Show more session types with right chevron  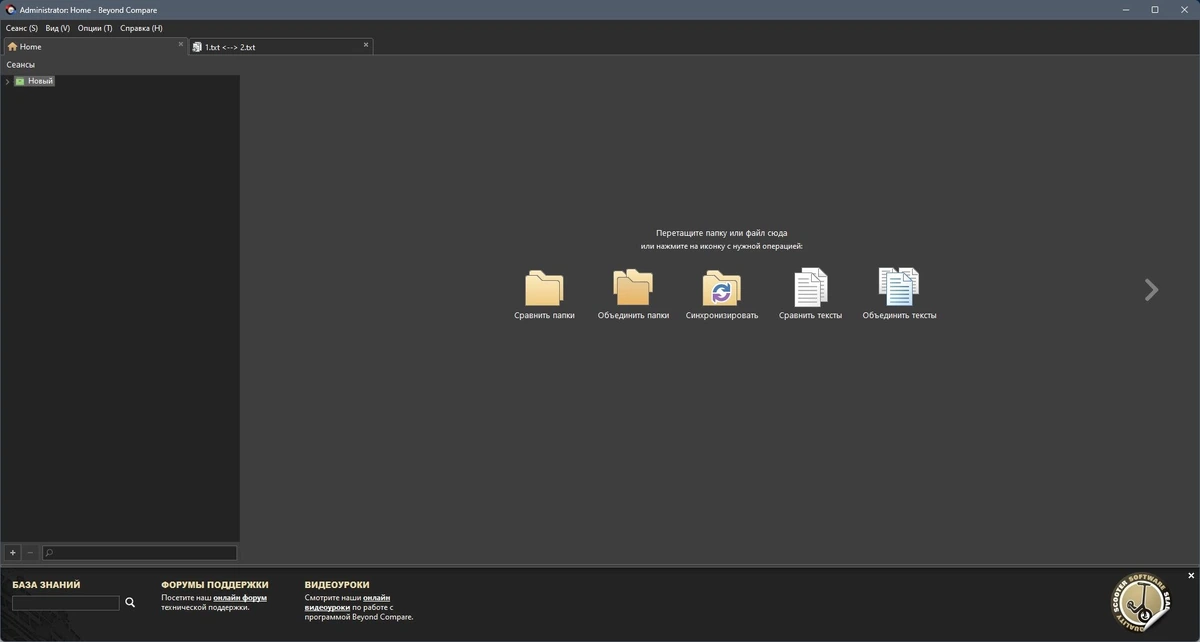pyautogui.click(x=1151, y=290)
